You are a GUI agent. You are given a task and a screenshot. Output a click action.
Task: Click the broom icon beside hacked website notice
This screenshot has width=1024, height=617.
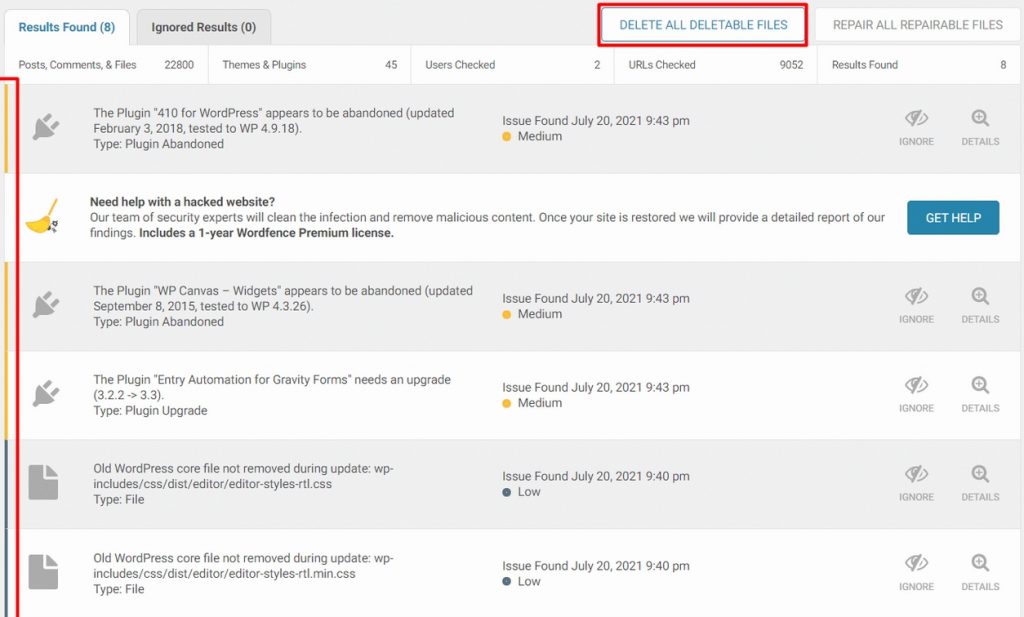(42, 216)
